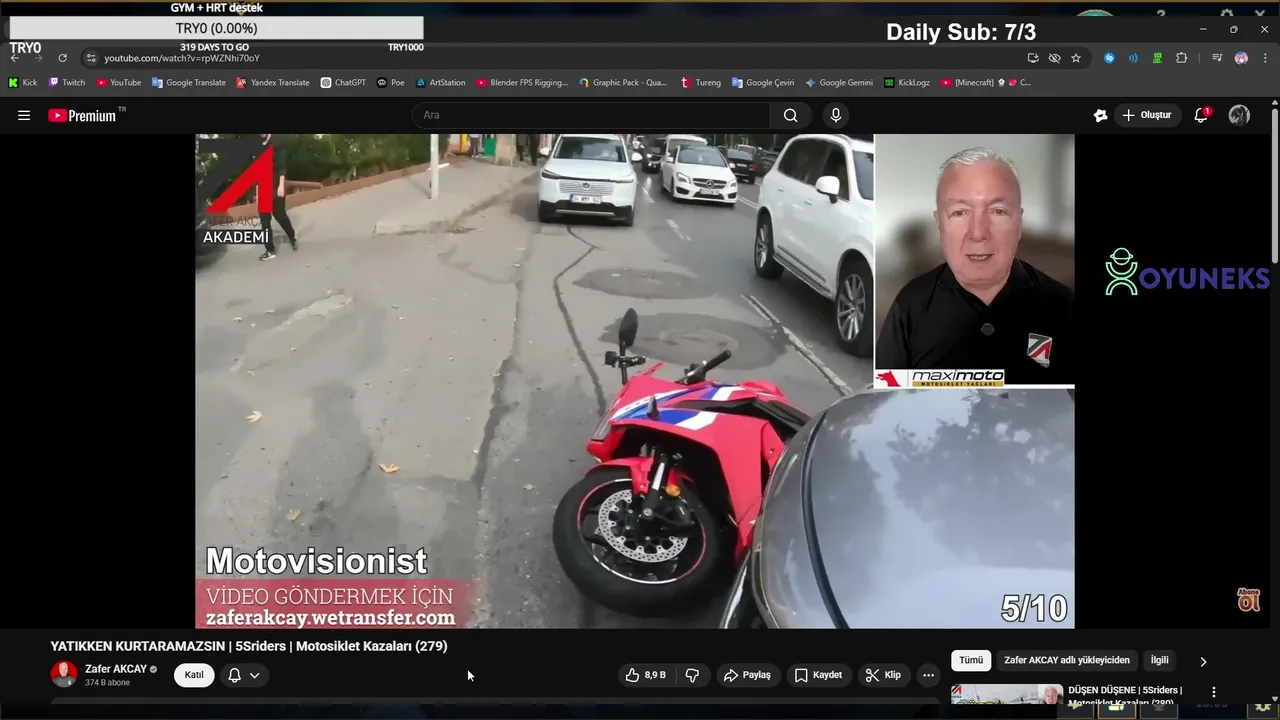Image resolution: width=1280 pixels, height=720 pixels.
Task: Open the YouTube guide hamburger menu
Action: tap(24, 115)
